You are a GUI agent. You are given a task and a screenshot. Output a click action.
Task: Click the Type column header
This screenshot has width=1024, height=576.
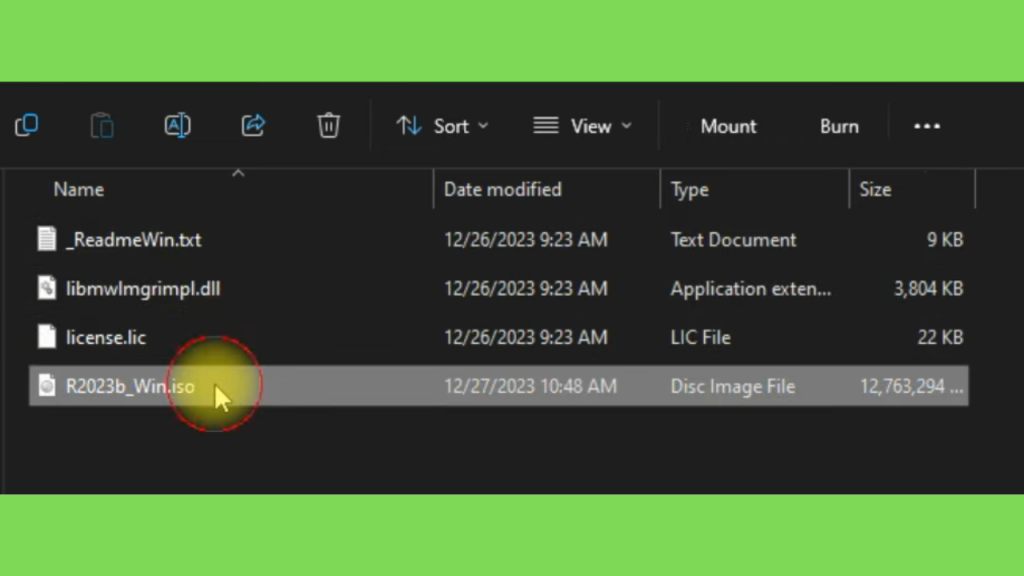coord(690,189)
